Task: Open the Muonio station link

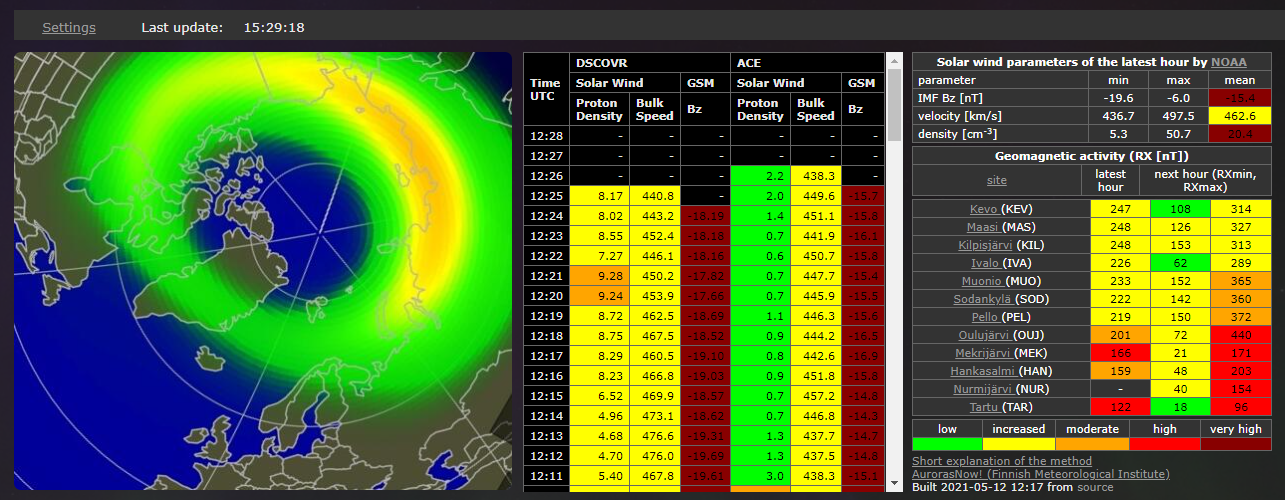Action: tap(981, 281)
